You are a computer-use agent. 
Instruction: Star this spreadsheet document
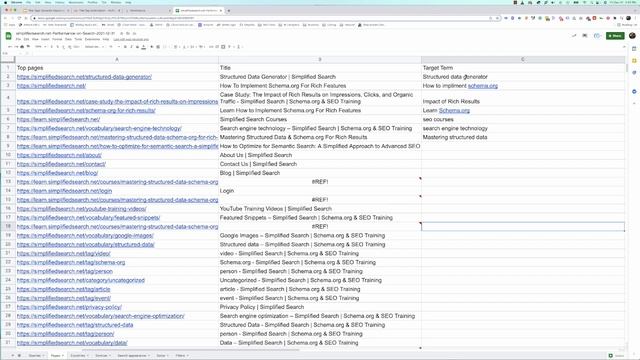[122, 33]
